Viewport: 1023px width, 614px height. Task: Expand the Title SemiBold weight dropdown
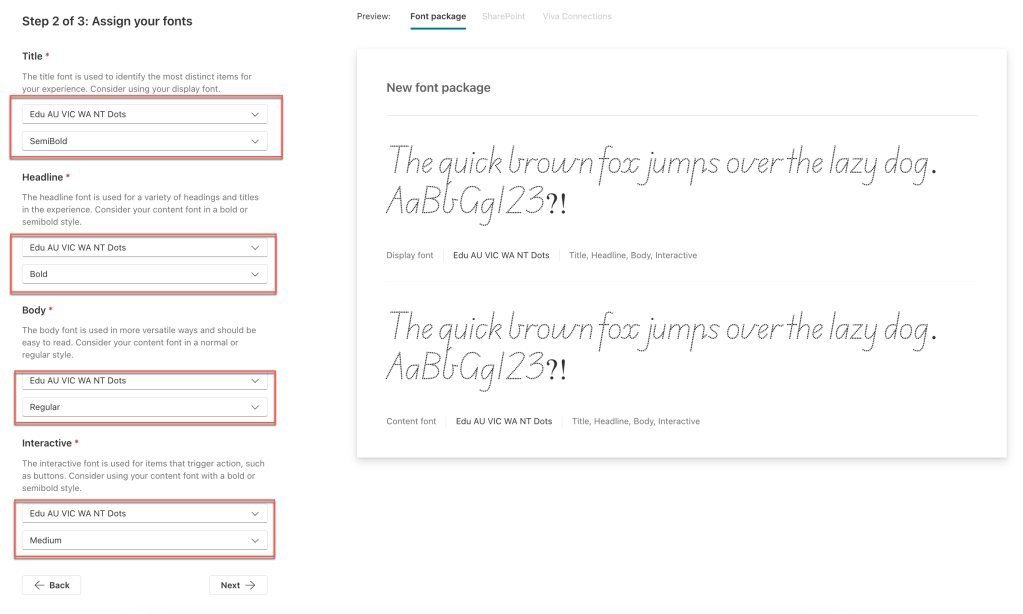tap(145, 141)
